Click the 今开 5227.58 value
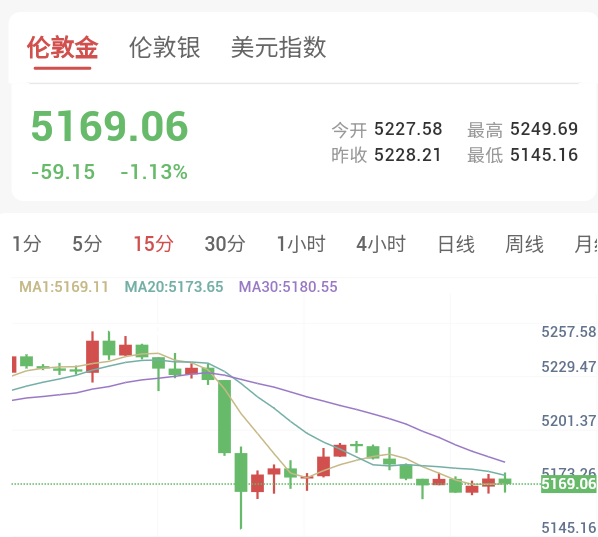Image resolution: width=598 pixels, height=537 pixels. (x=408, y=129)
